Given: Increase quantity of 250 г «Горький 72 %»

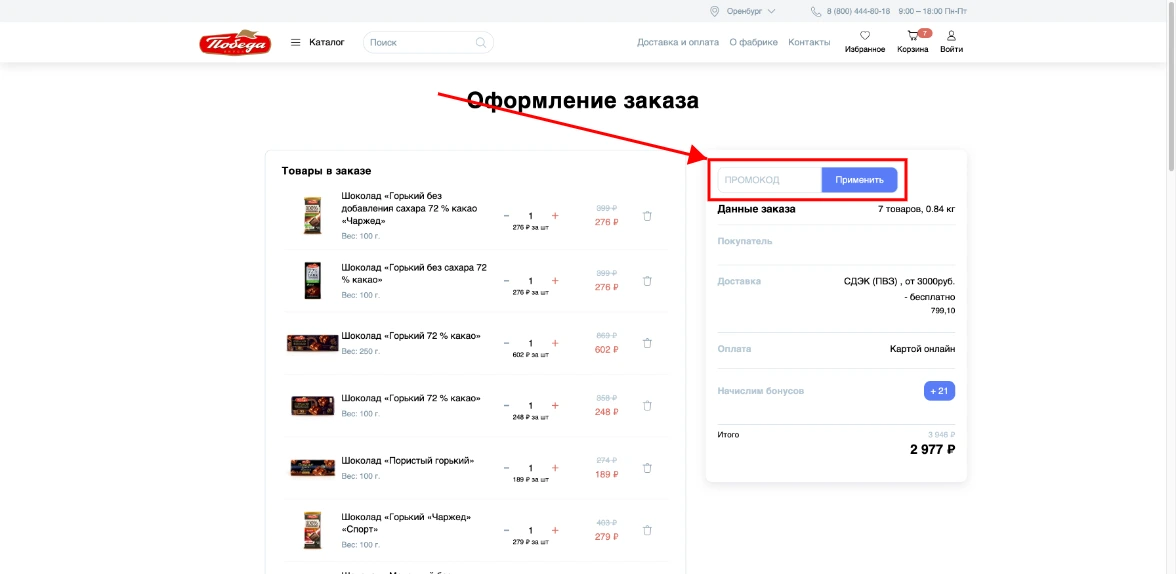Looking at the screenshot, I should coord(555,344).
